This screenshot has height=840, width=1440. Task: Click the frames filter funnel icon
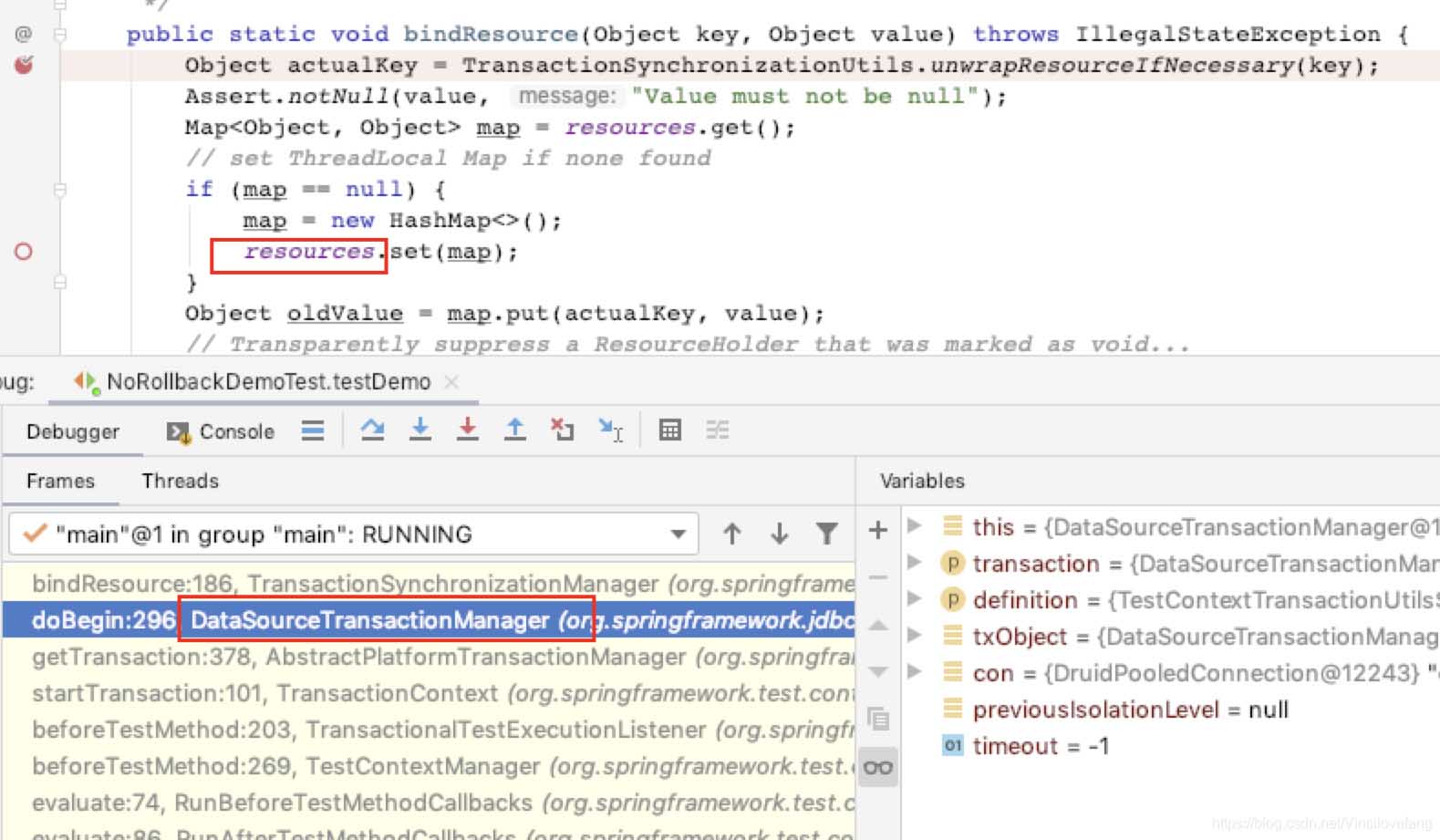pyautogui.click(x=826, y=534)
